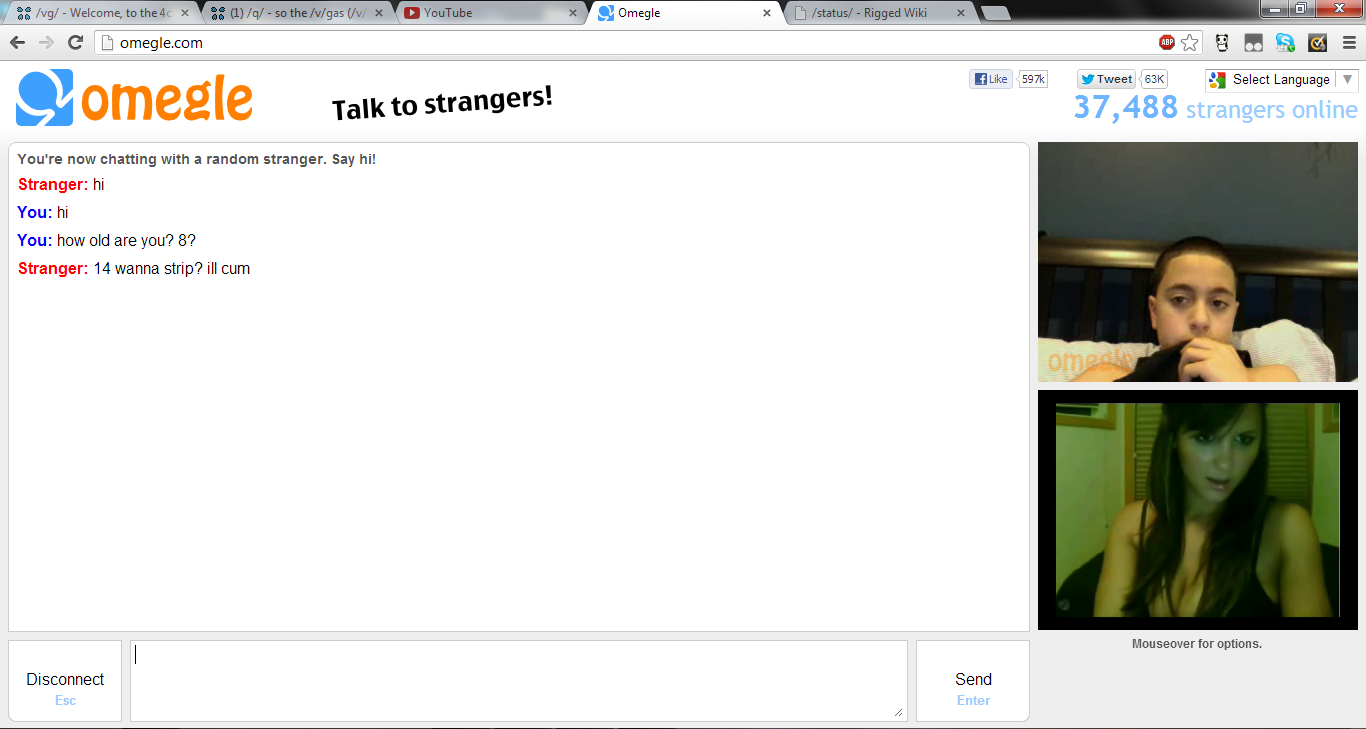Image resolution: width=1366 pixels, height=729 pixels.
Task: Click the 'Talk to strangers!' tagline
Action: point(442,103)
